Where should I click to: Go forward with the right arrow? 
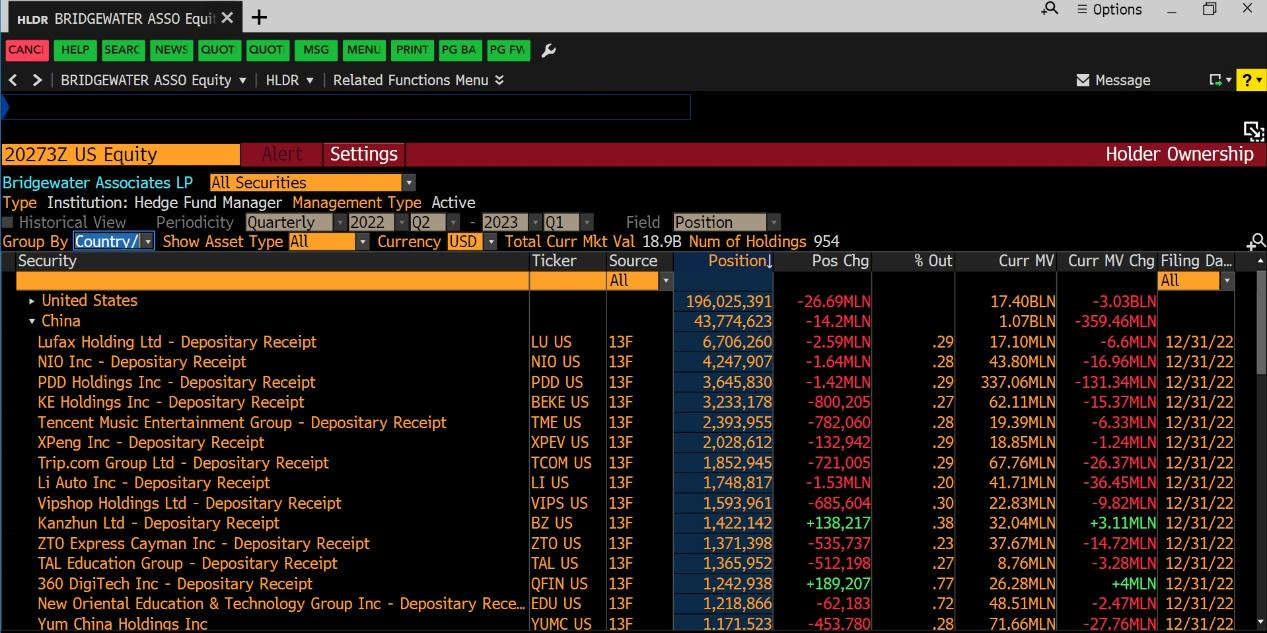coord(37,80)
